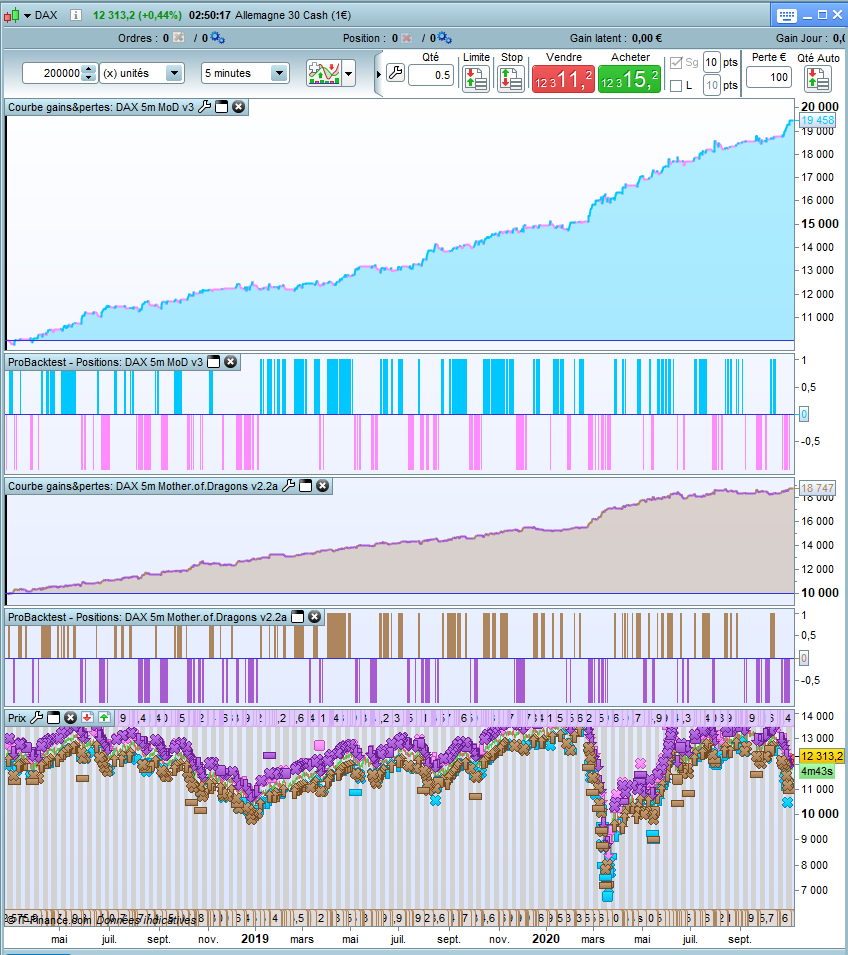Close the ProBacktest Positions MoD v3 panel
The width and height of the screenshot is (848, 955).
[x=230, y=362]
